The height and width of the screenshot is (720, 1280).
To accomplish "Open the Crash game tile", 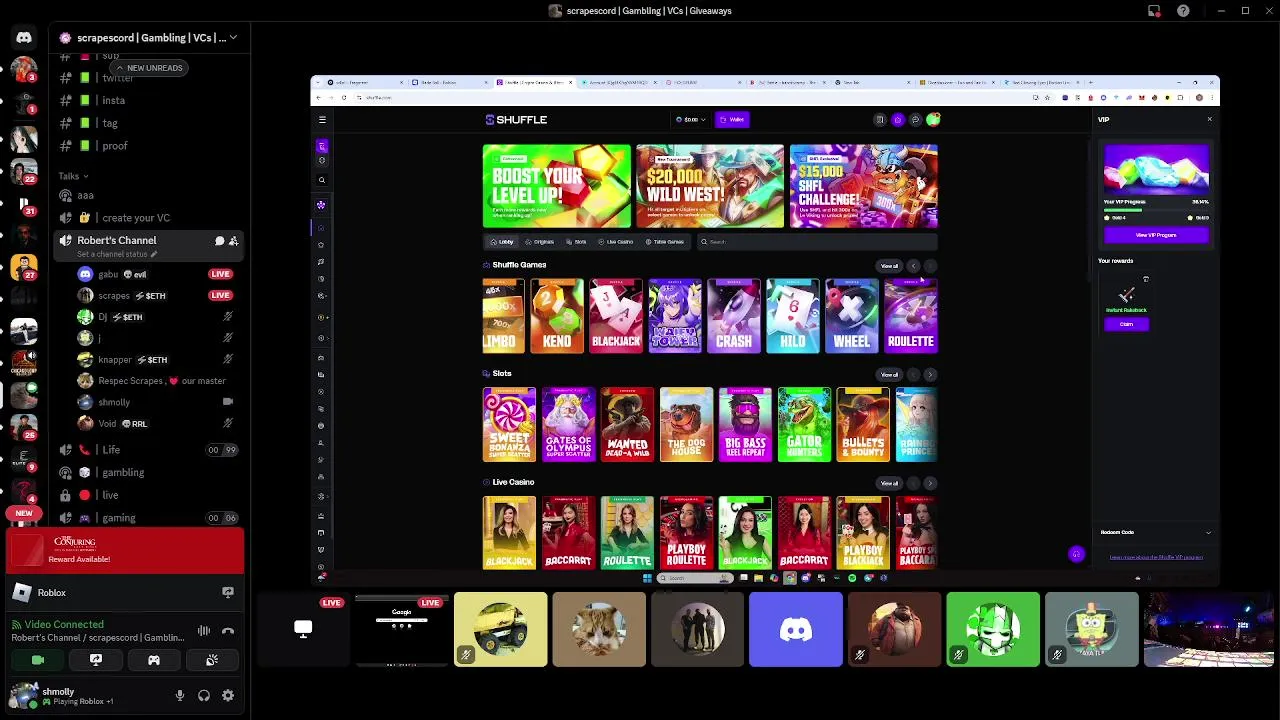I will [x=734, y=316].
